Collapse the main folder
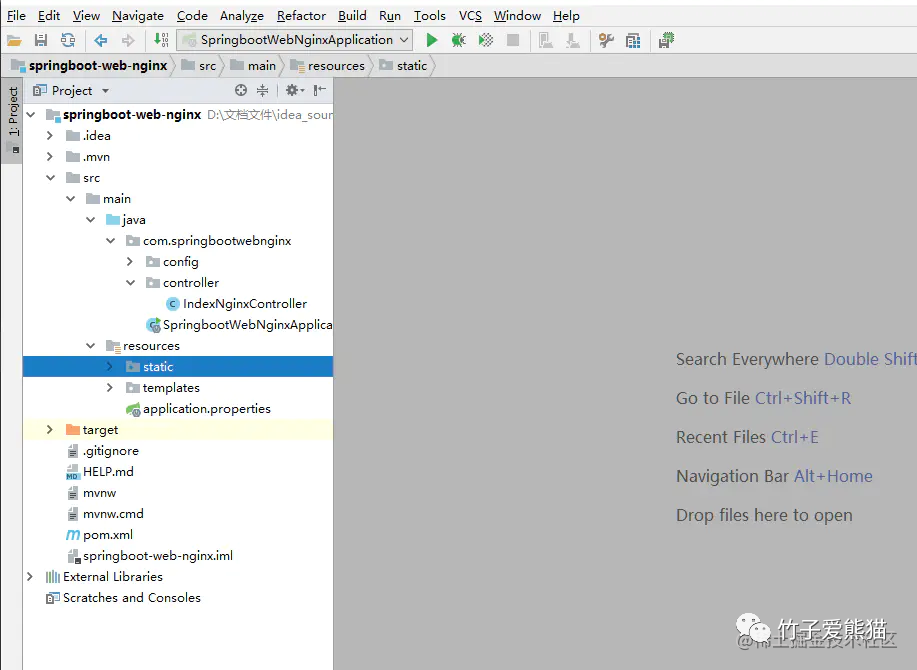Image resolution: width=917 pixels, height=670 pixels. click(x=71, y=199)
